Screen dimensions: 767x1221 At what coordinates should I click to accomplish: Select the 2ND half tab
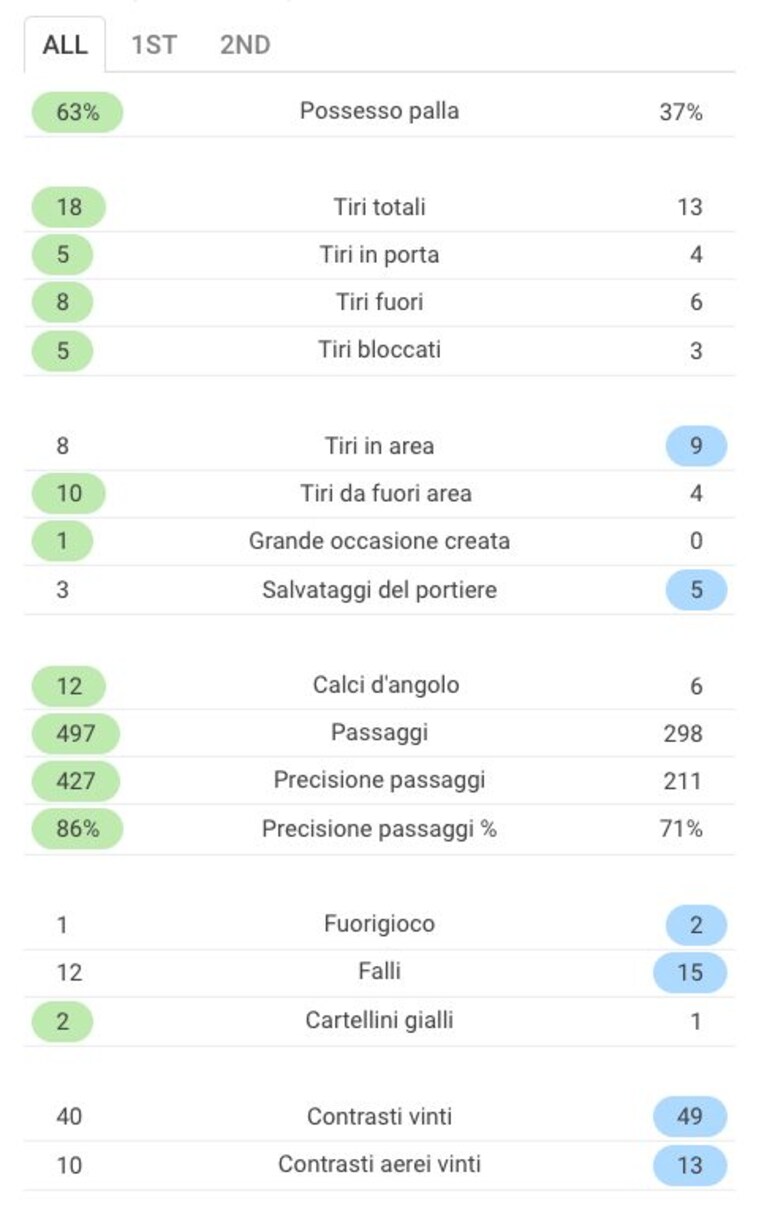[x=245, y=45]
